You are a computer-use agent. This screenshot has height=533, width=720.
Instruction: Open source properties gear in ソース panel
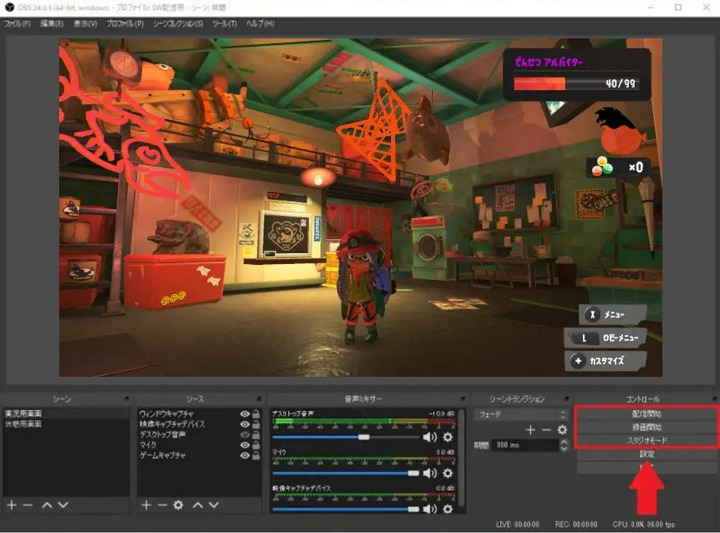click(x=178, y=505)
